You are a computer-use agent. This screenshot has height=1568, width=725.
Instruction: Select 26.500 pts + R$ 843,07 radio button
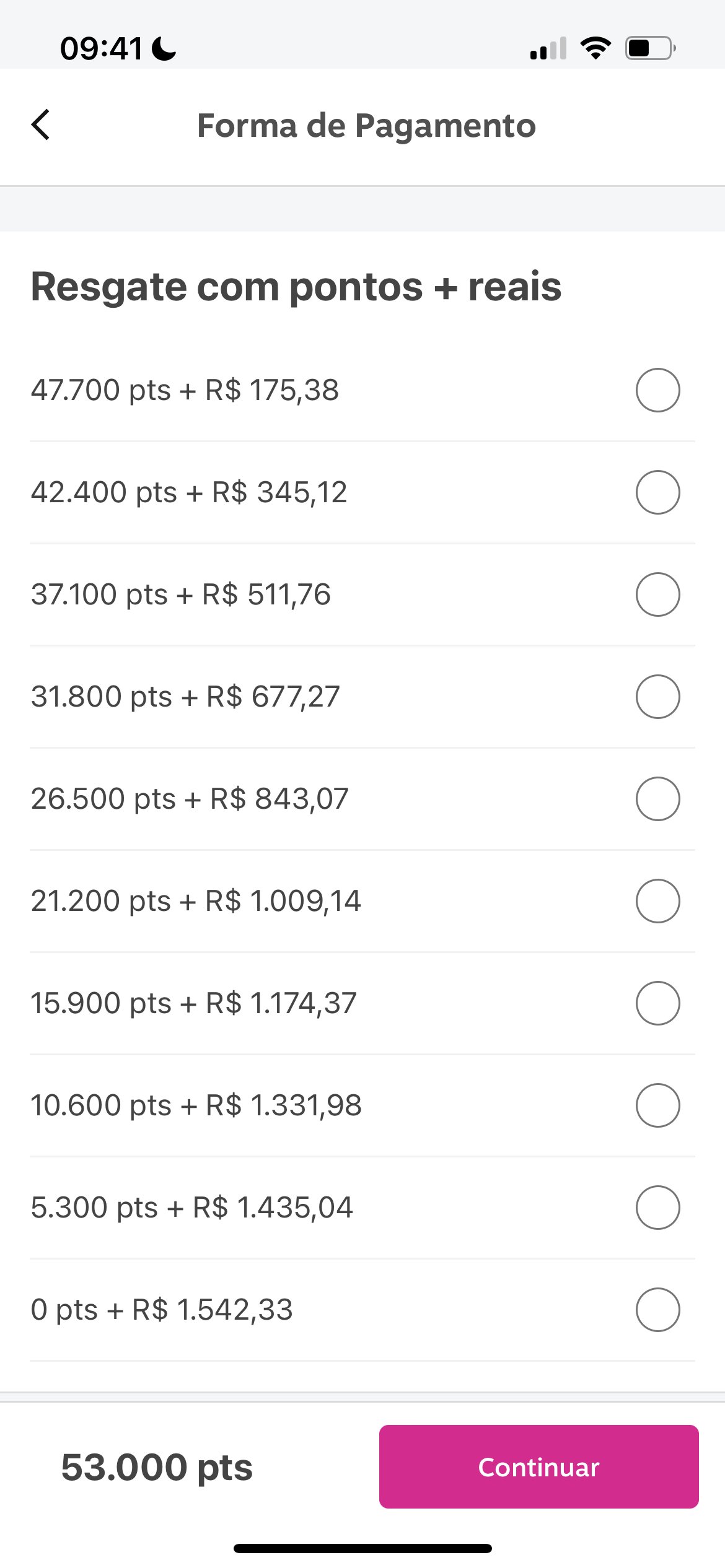(x=657, y=799)
